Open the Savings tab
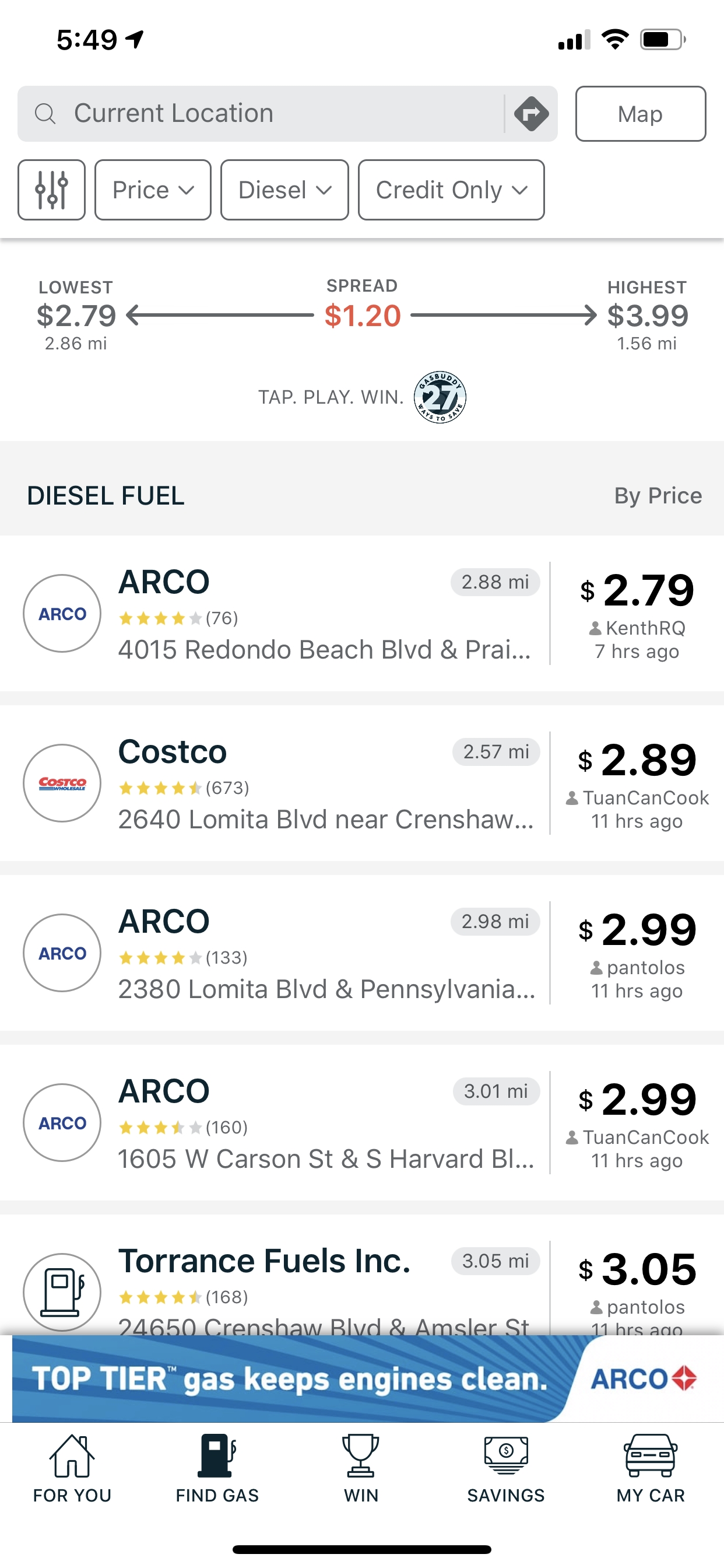Viewport: 724px width, 1568px height. (505, 1469)
